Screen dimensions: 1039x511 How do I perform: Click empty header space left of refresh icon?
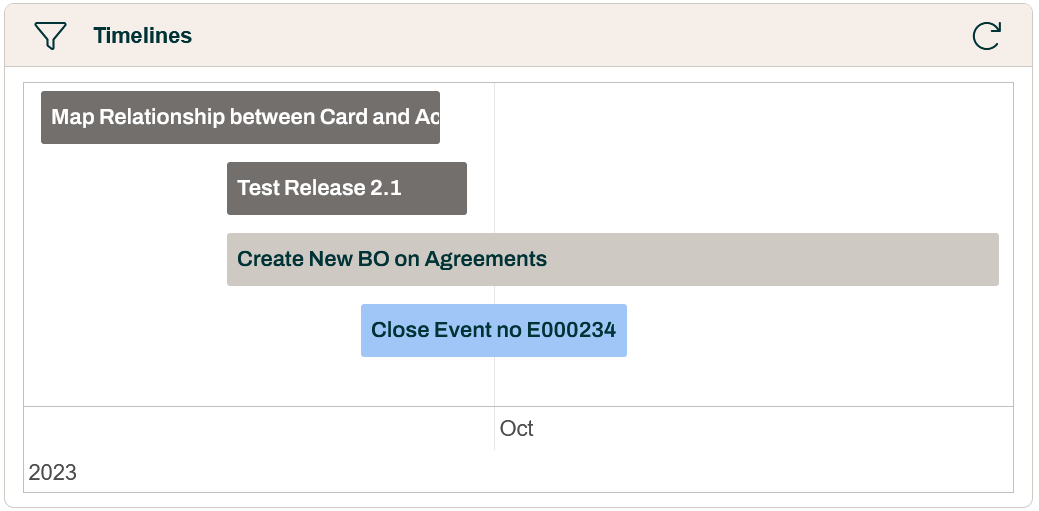click(x=600, y=36)
